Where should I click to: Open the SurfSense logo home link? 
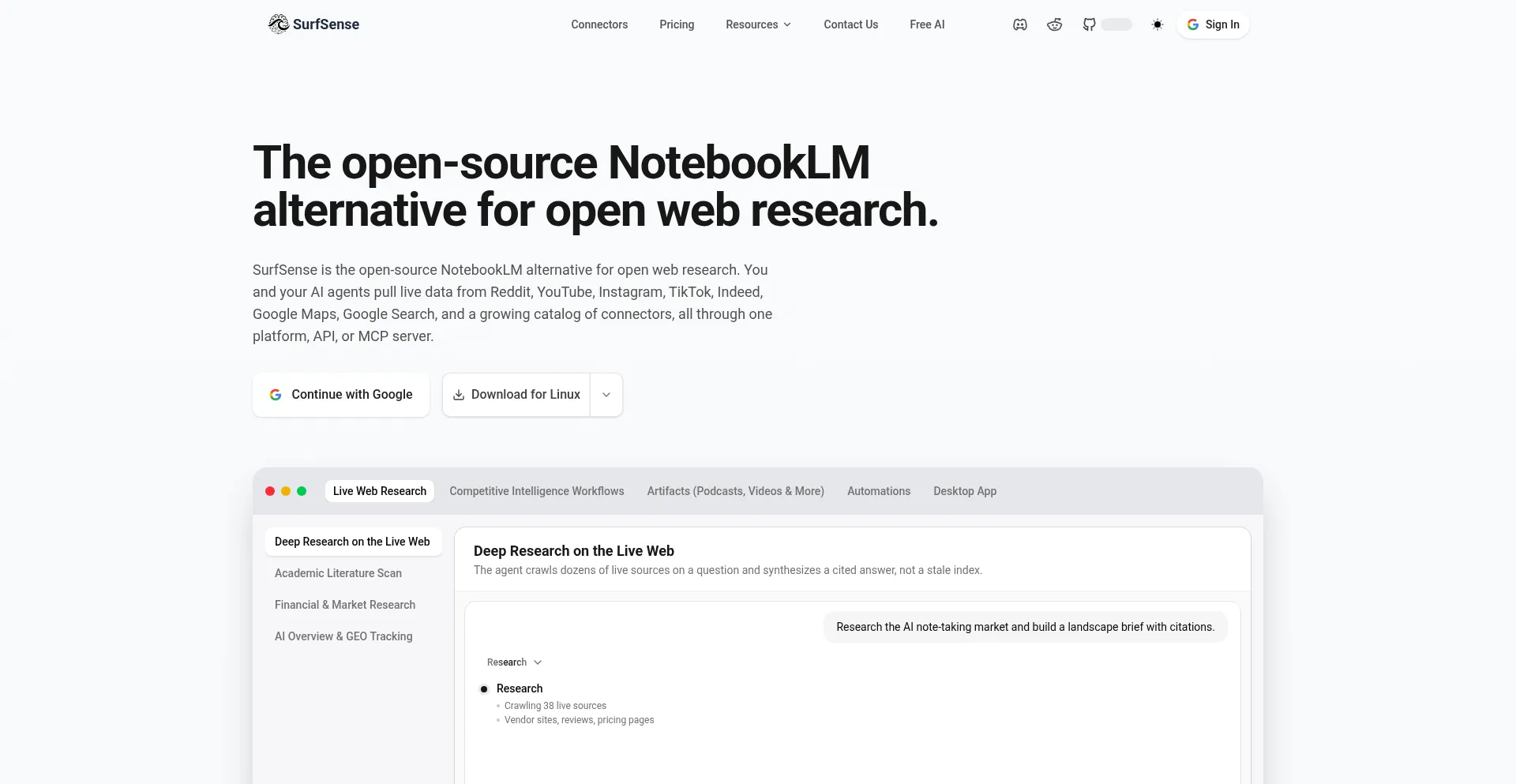(x=313, y=24)
